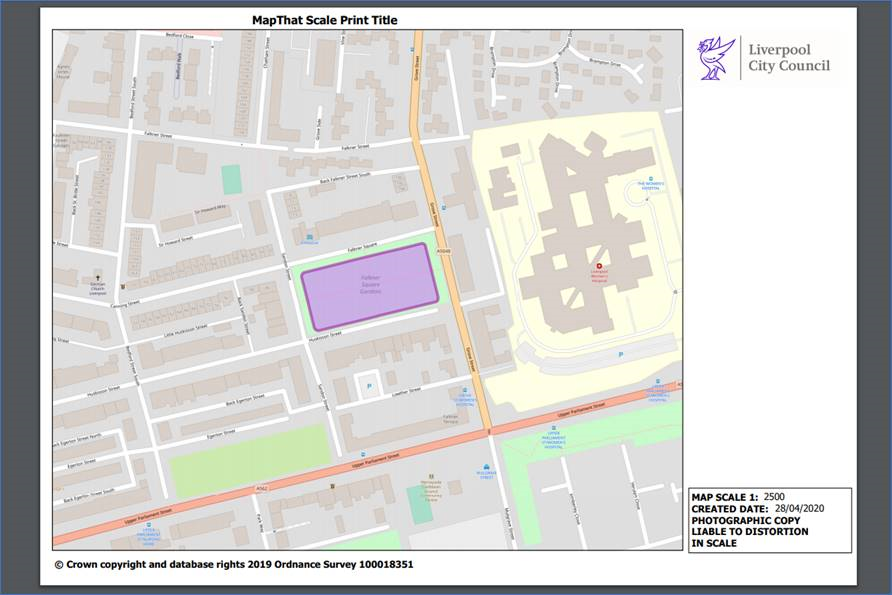Click the German Church cross icon

point(97,277)
